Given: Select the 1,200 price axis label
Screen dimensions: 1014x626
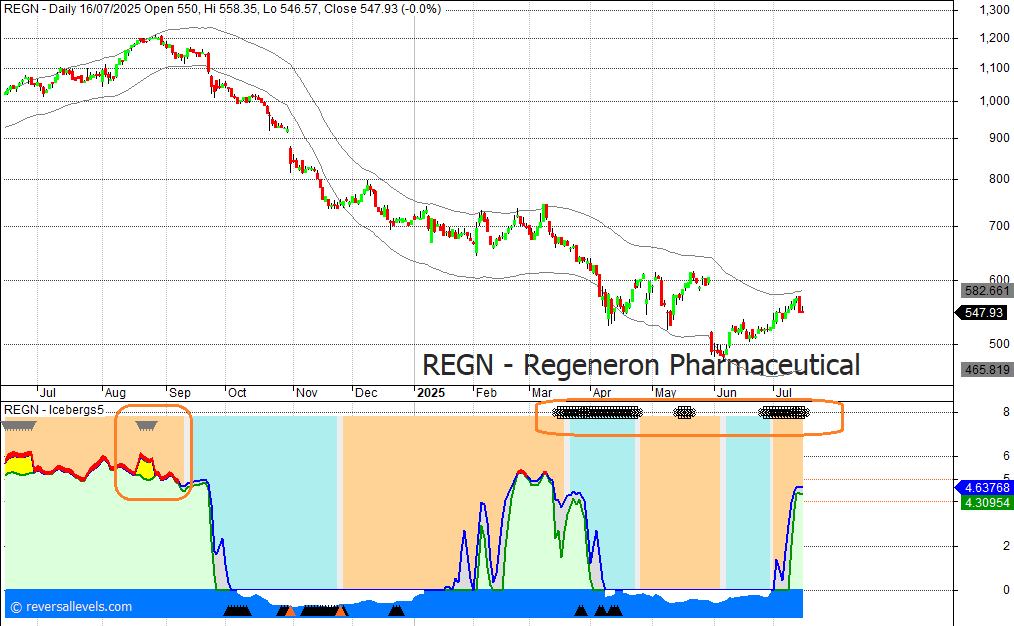Looking at the screenshot, I should coord(994,38).
